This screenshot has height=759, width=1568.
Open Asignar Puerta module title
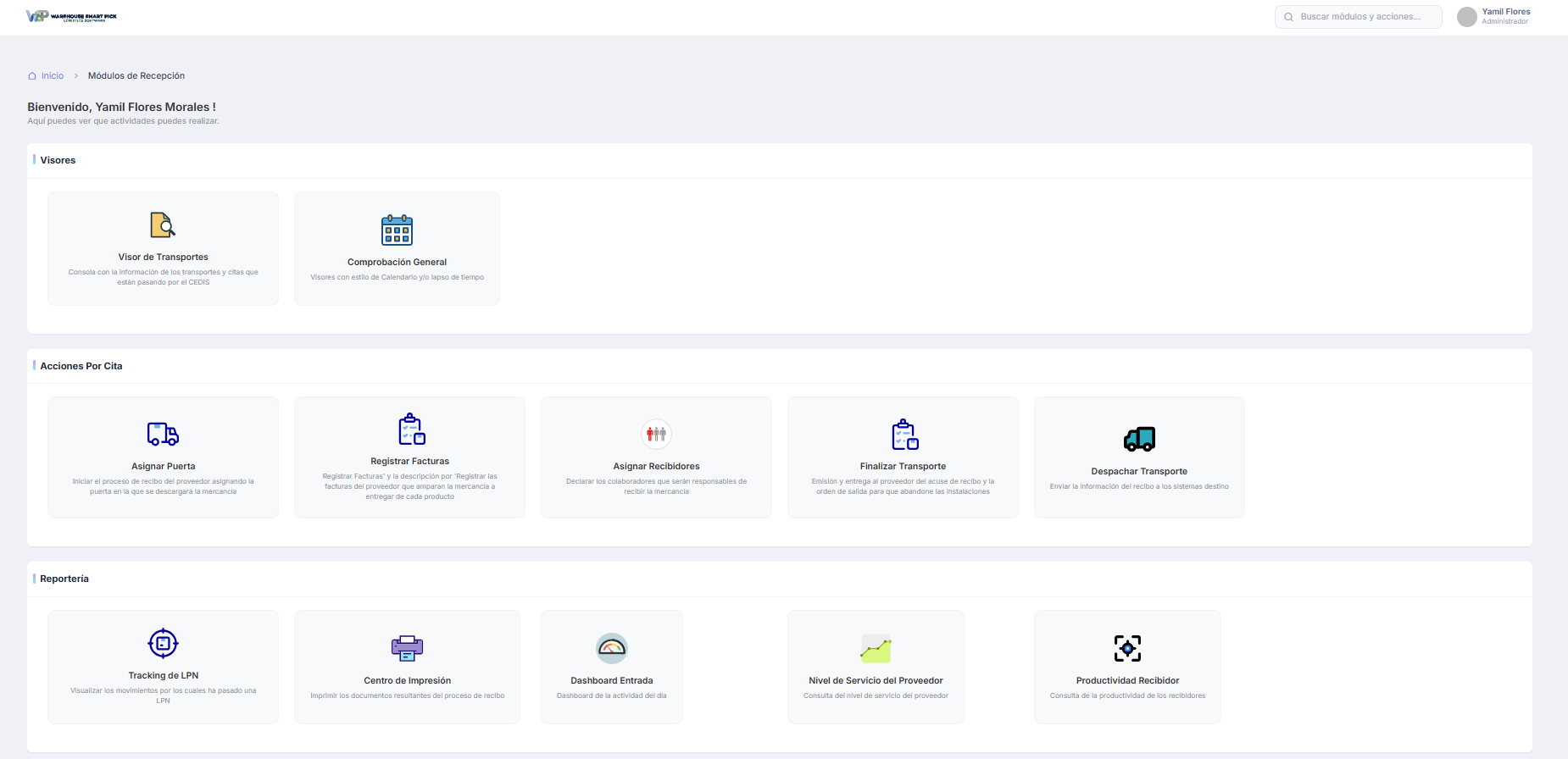coord(163,466)
